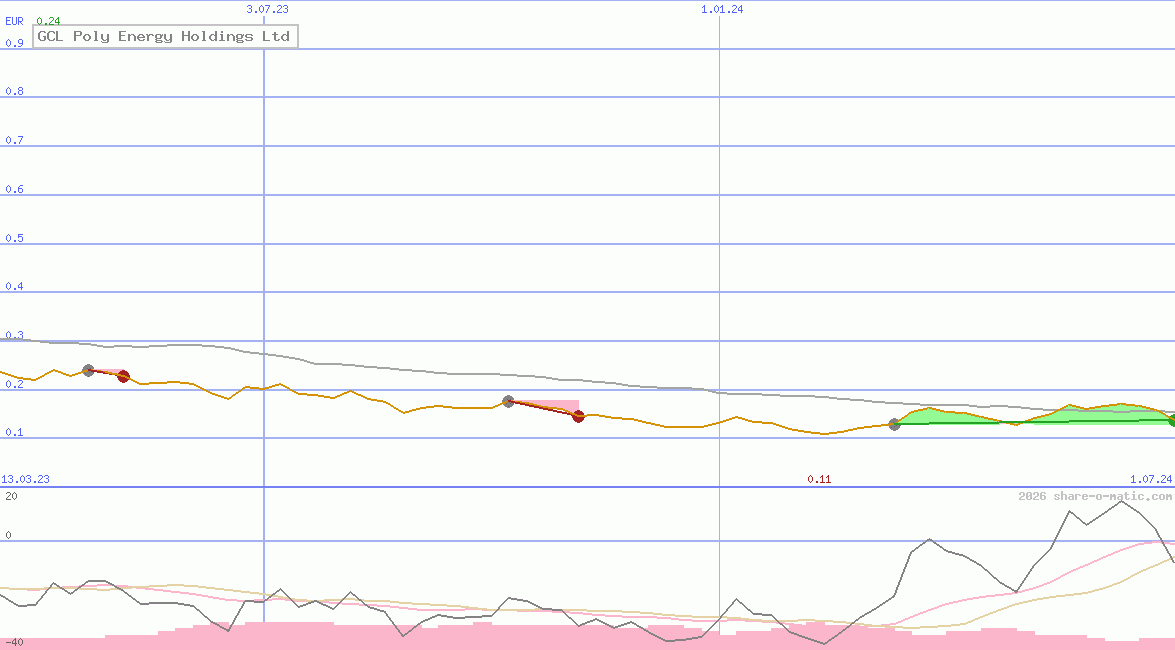Image resolution: width=1175 pixels, height=650 pixels.
Task: Select the gray entry marker before the green zone
Action: [894, 424]
